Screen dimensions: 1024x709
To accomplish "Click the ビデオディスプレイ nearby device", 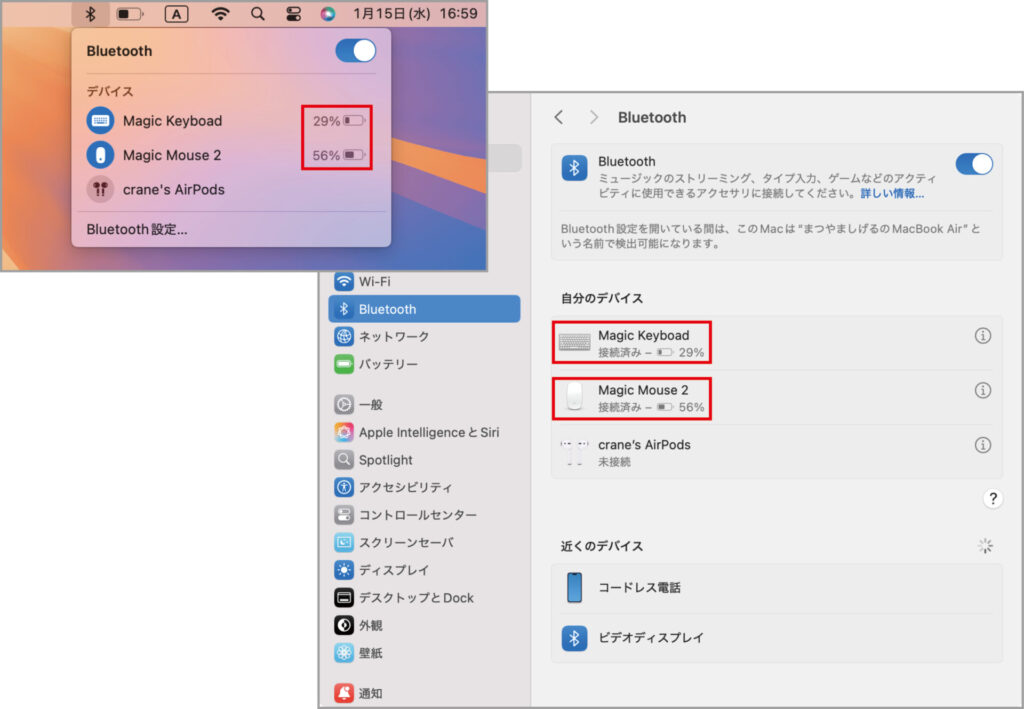I will pyautogui.click(x=776, y=638).
